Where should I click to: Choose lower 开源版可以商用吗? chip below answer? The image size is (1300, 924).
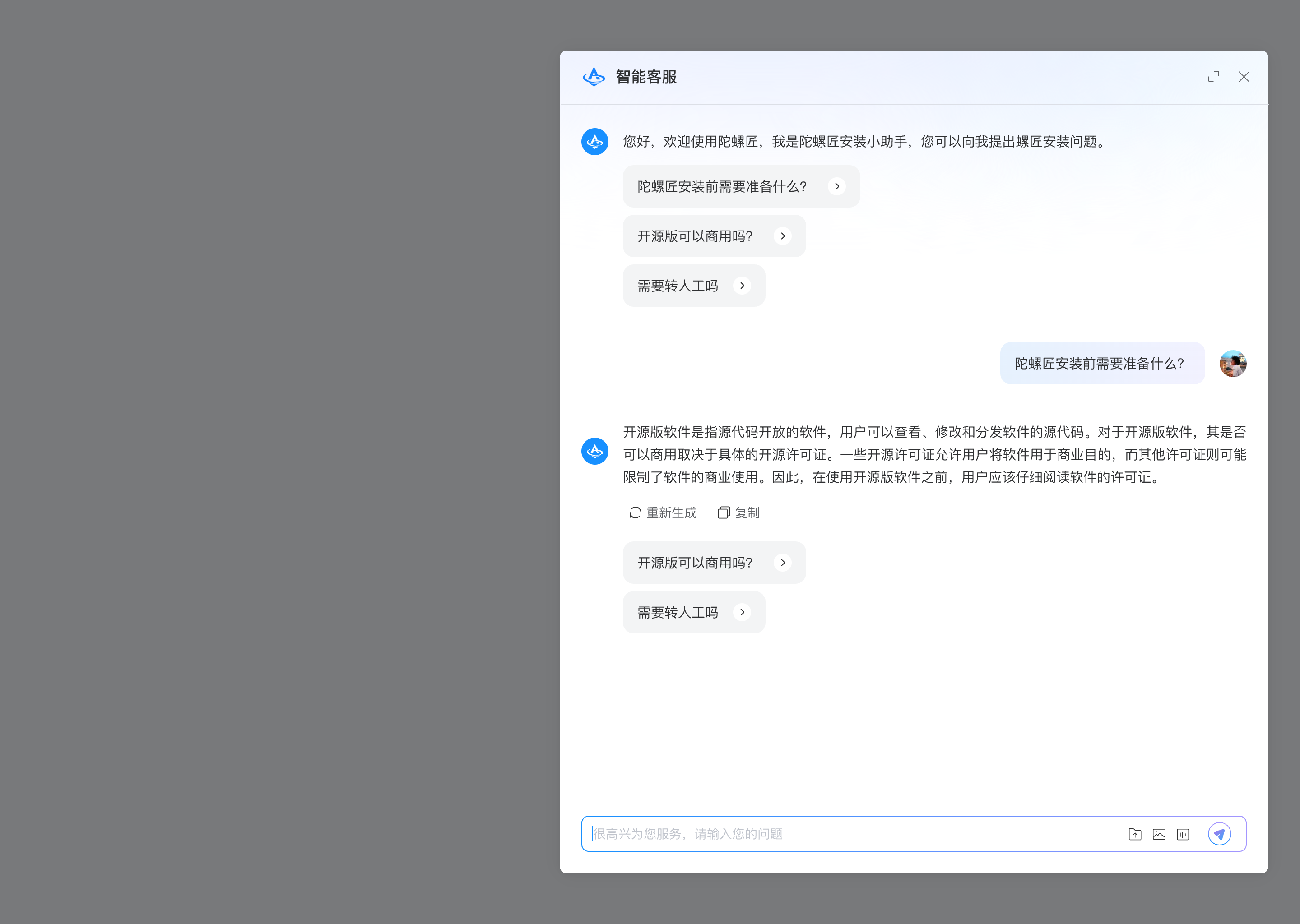tap(714, 563)
